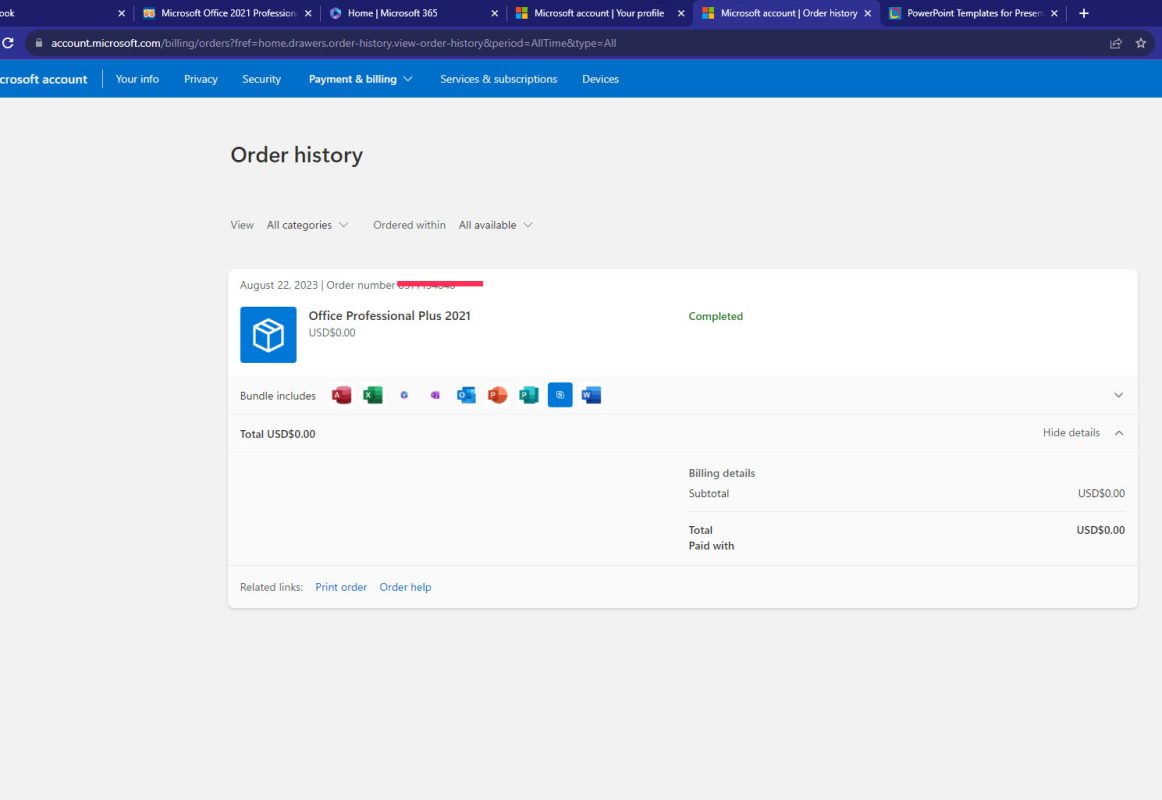The image size is (1162, 800).
Task: Click the share page icon in address bar
Action: coord(1115,43)
